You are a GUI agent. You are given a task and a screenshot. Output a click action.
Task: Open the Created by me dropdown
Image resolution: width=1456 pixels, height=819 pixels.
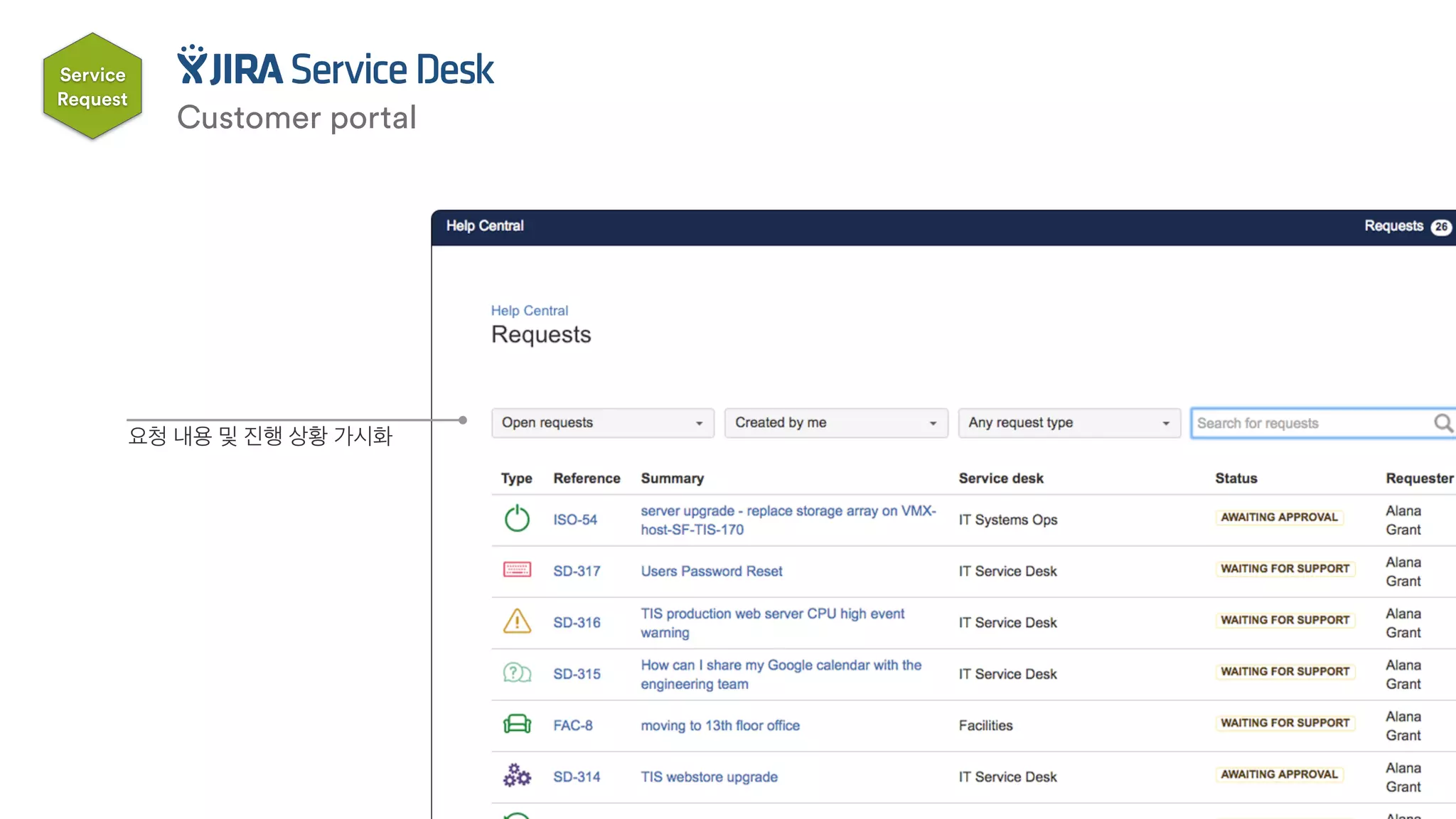click(836, 423)
